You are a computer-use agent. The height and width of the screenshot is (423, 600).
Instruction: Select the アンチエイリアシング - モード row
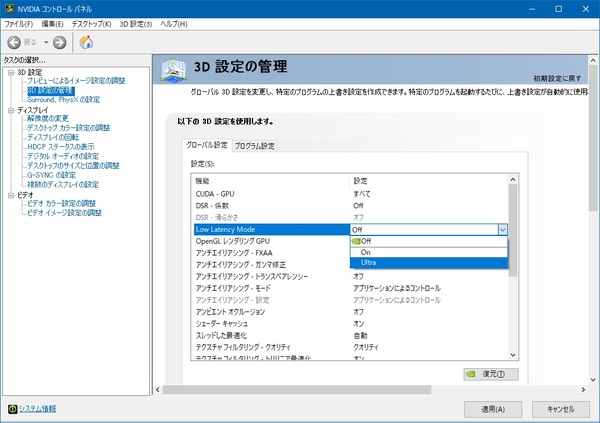tap(350, 288)
